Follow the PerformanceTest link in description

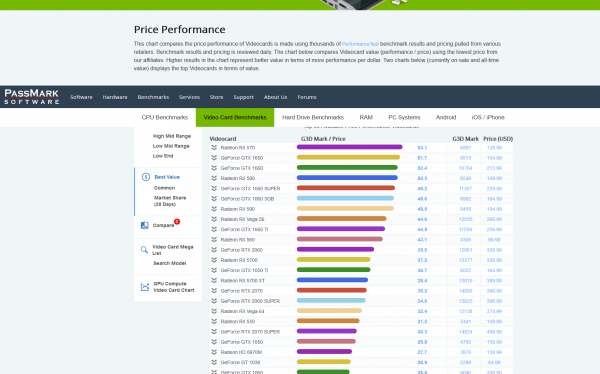coord(360,44)
